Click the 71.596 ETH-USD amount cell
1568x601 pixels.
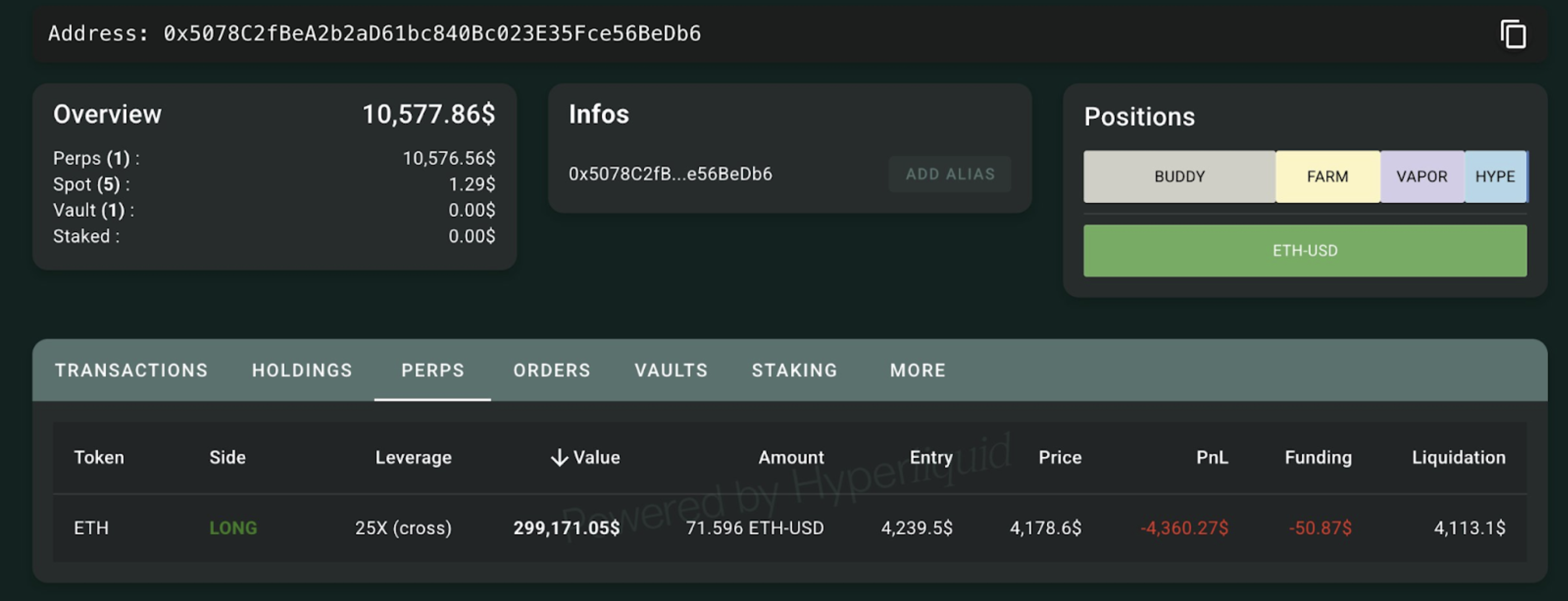click(755, 528)
